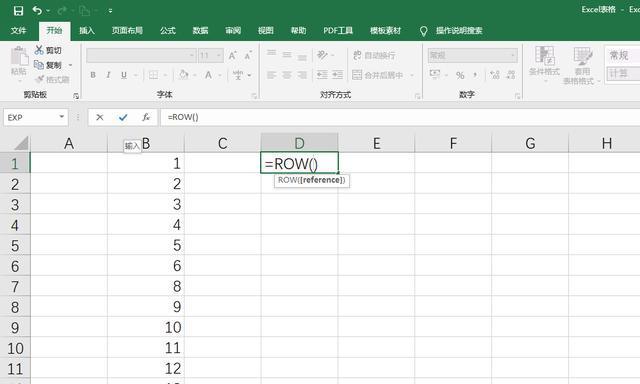This screenshot has width=640, height=384.
Task: Click the Save icon in quick access toolbar
Action: [18, 11]
